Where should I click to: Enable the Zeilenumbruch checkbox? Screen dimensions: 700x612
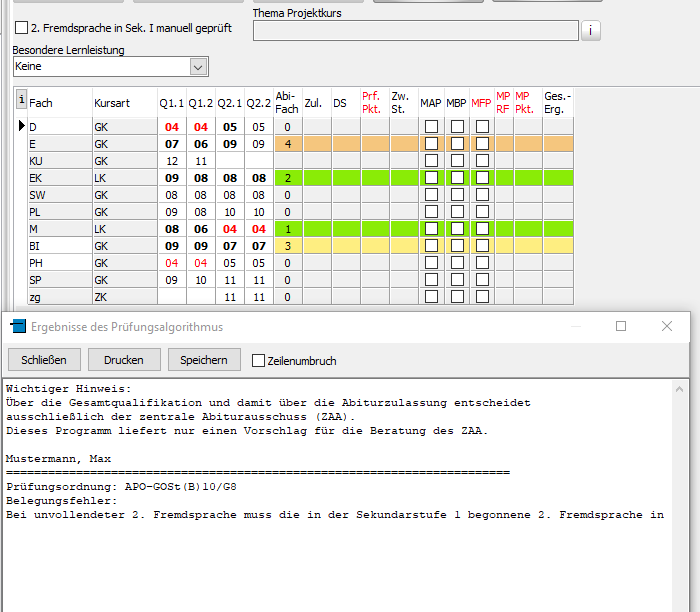point(258,361)
